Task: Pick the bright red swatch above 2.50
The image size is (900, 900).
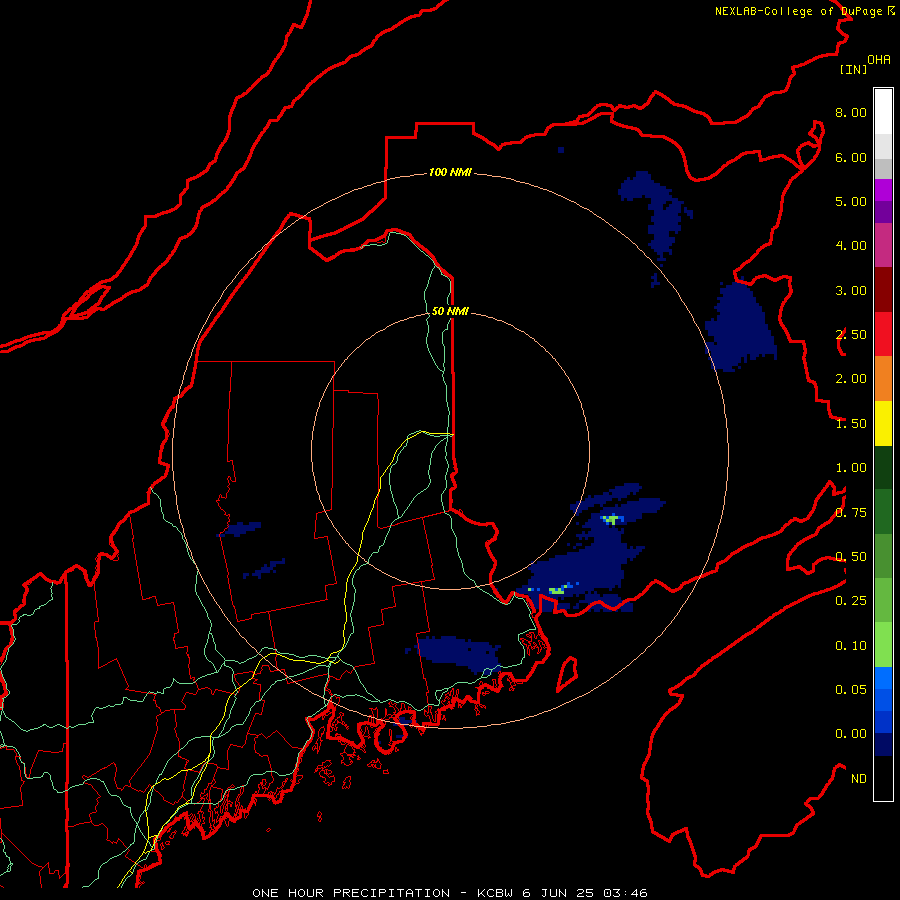Action: pyautogui.click(x=883, y=334)
